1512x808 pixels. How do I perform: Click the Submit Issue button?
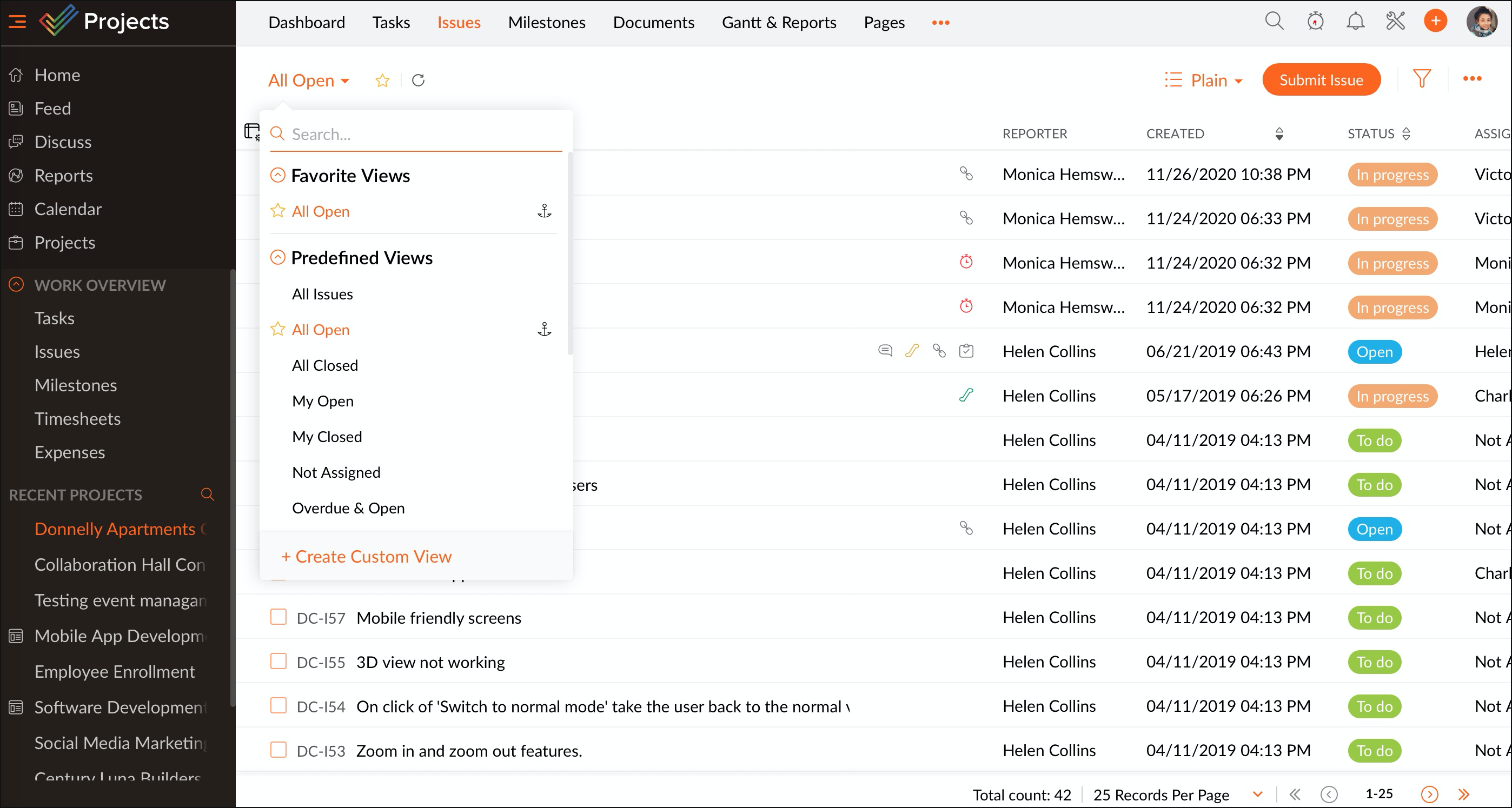click(x=1321, y=81)
